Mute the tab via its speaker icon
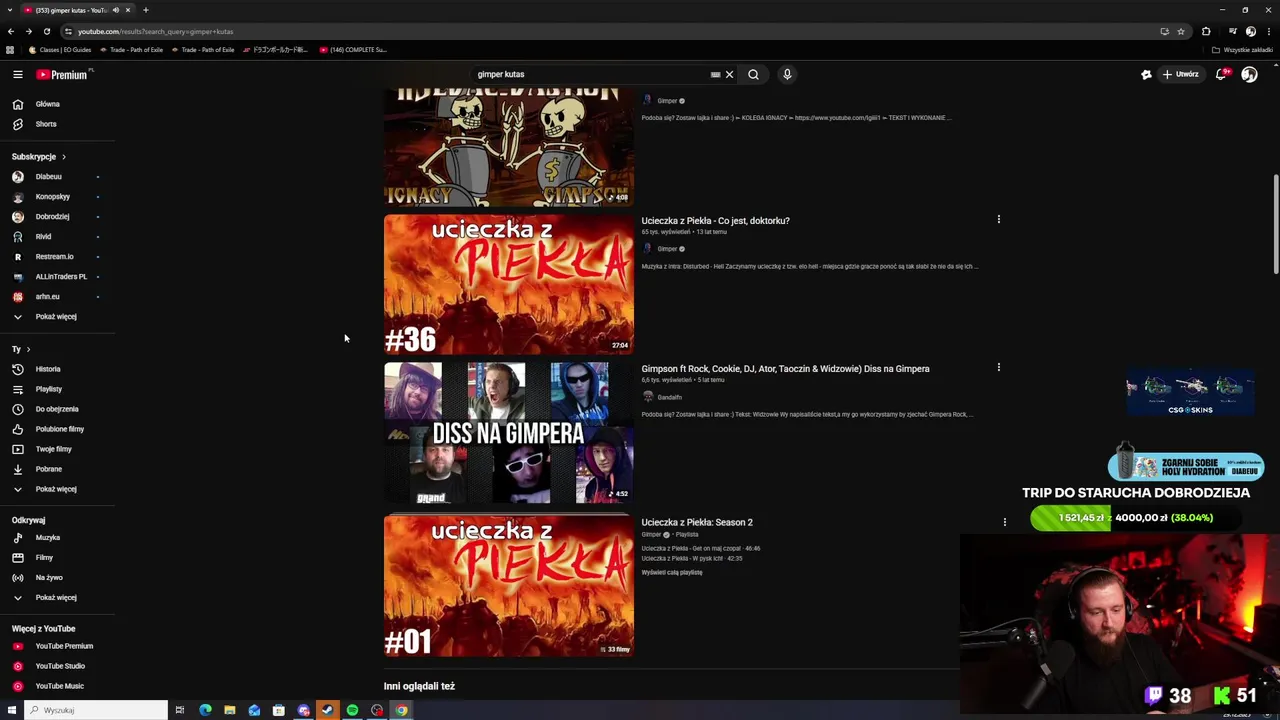 click(x=116, y=10)
